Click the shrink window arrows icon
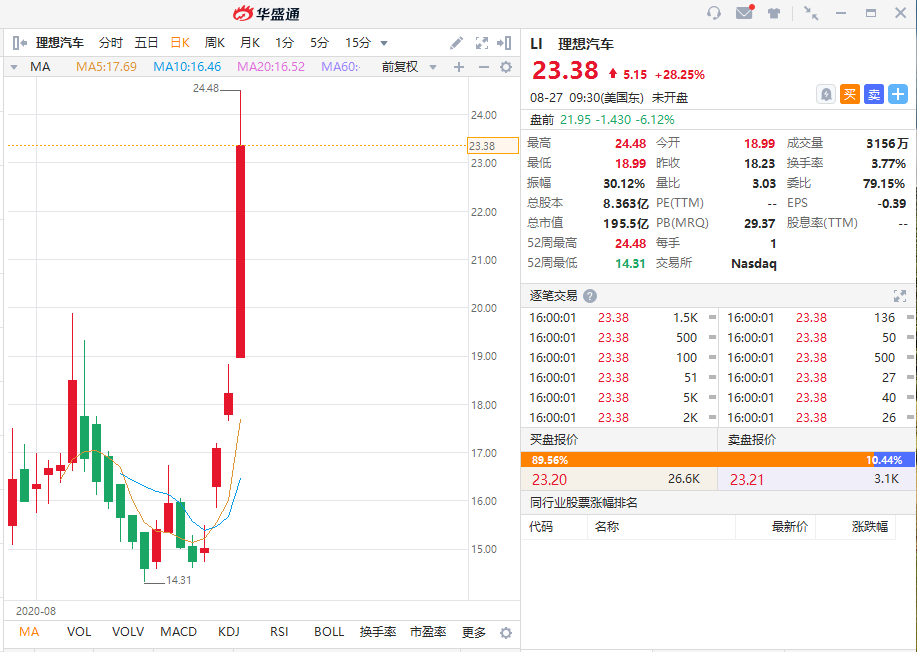This screenshot has width=917, height=652. click(x=811, y=13)
